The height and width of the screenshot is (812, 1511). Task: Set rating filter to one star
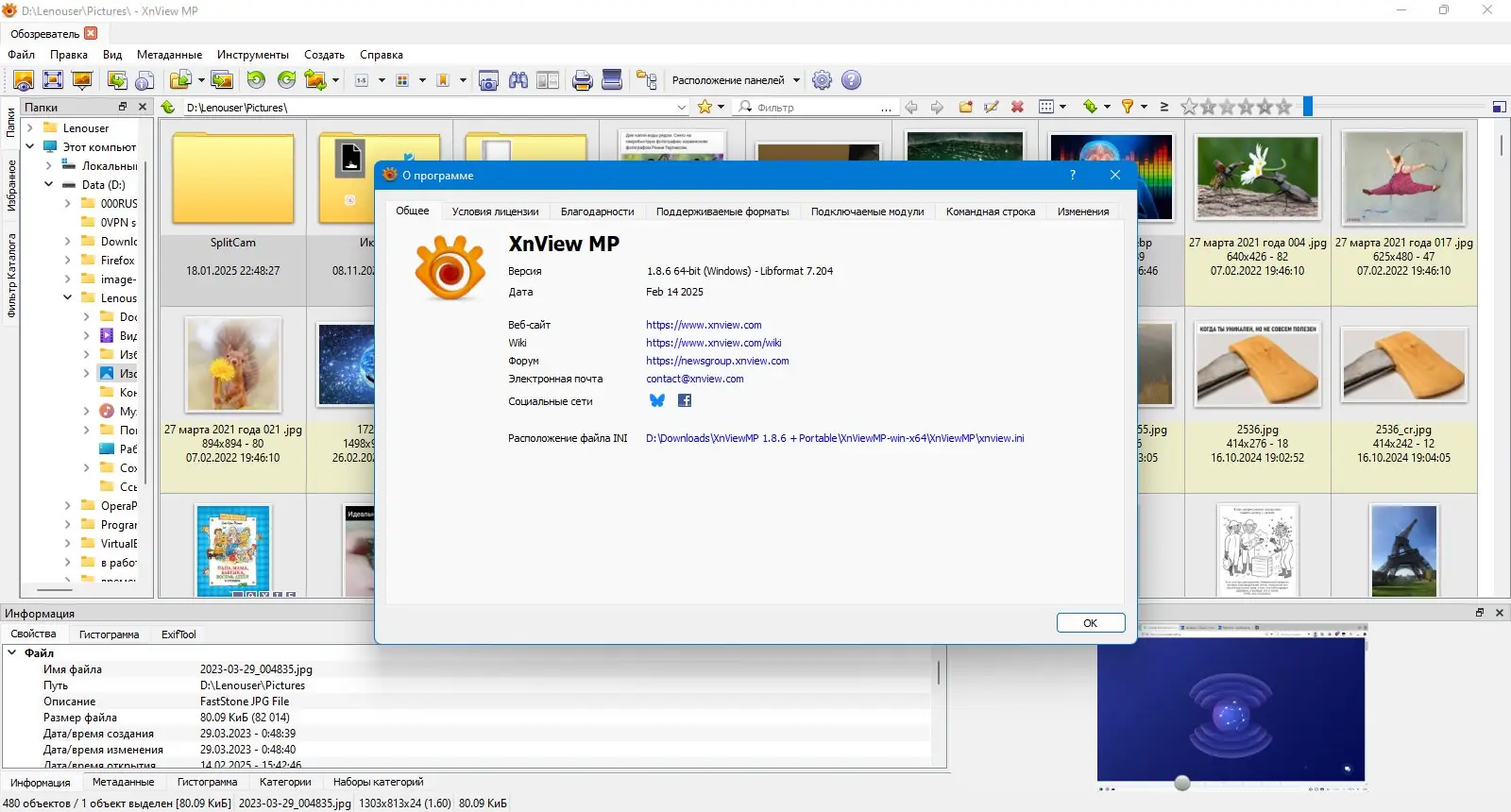point(1208,108)
